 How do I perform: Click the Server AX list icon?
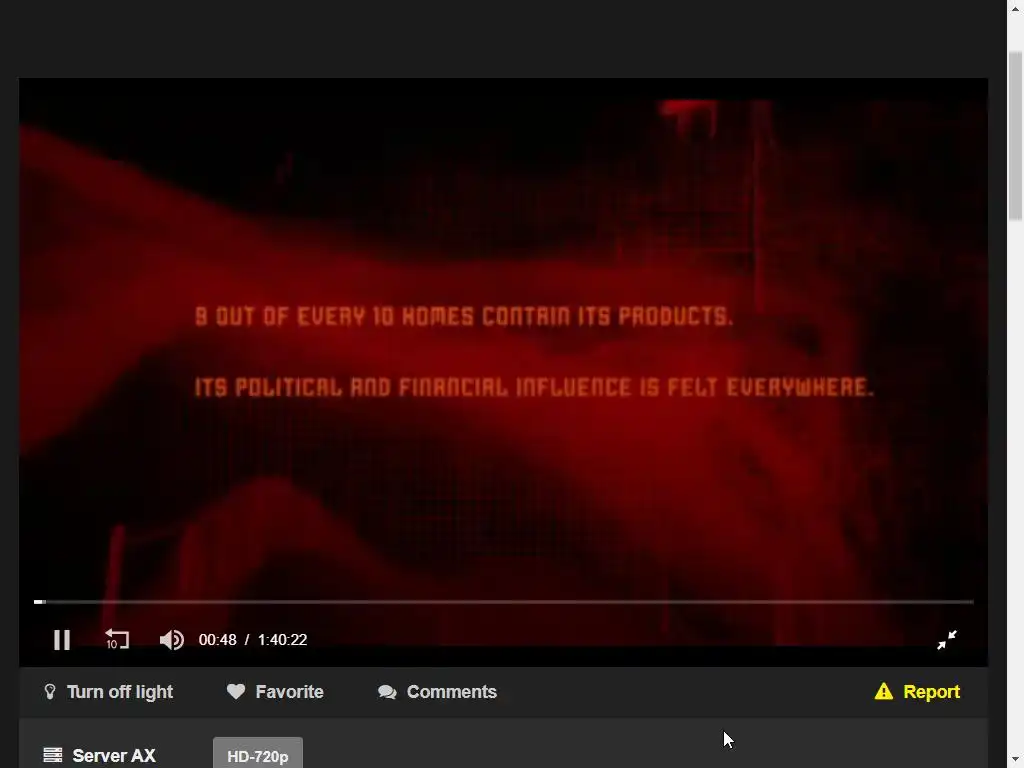pyautogui.click(x=53, y=756)
